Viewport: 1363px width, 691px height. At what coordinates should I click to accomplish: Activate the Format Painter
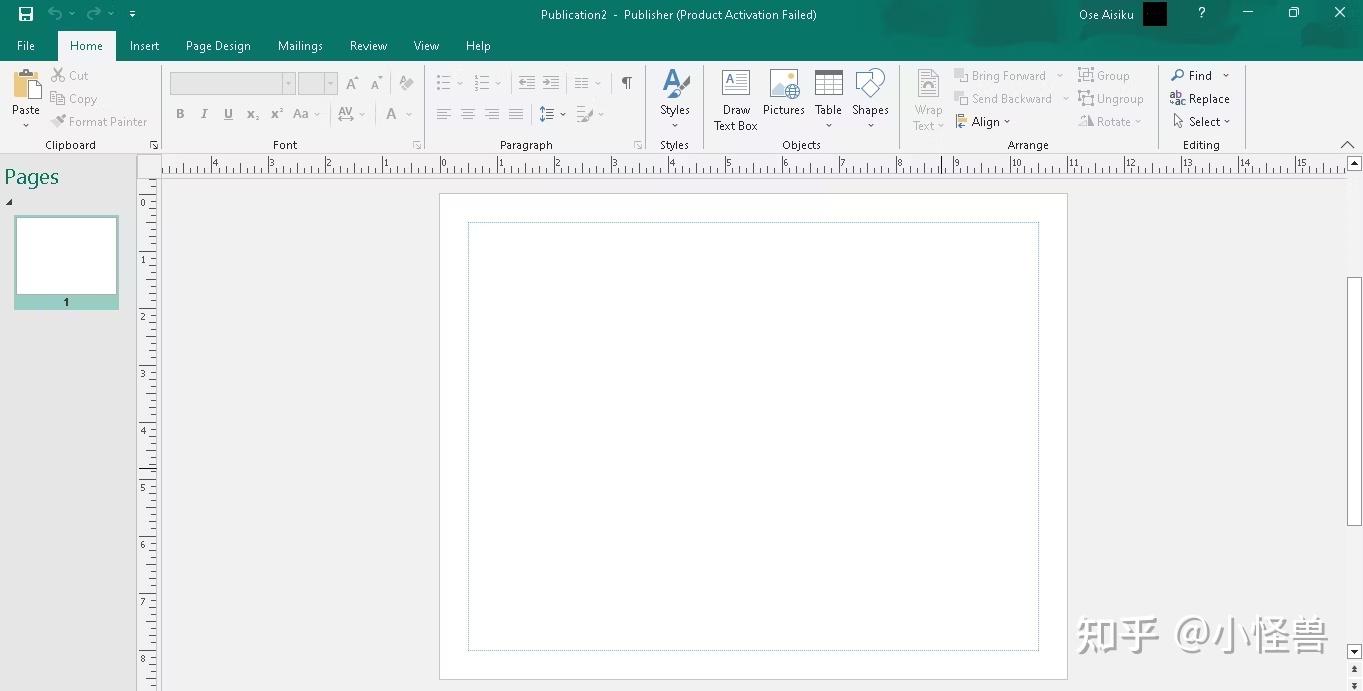[x=100, y=121]
